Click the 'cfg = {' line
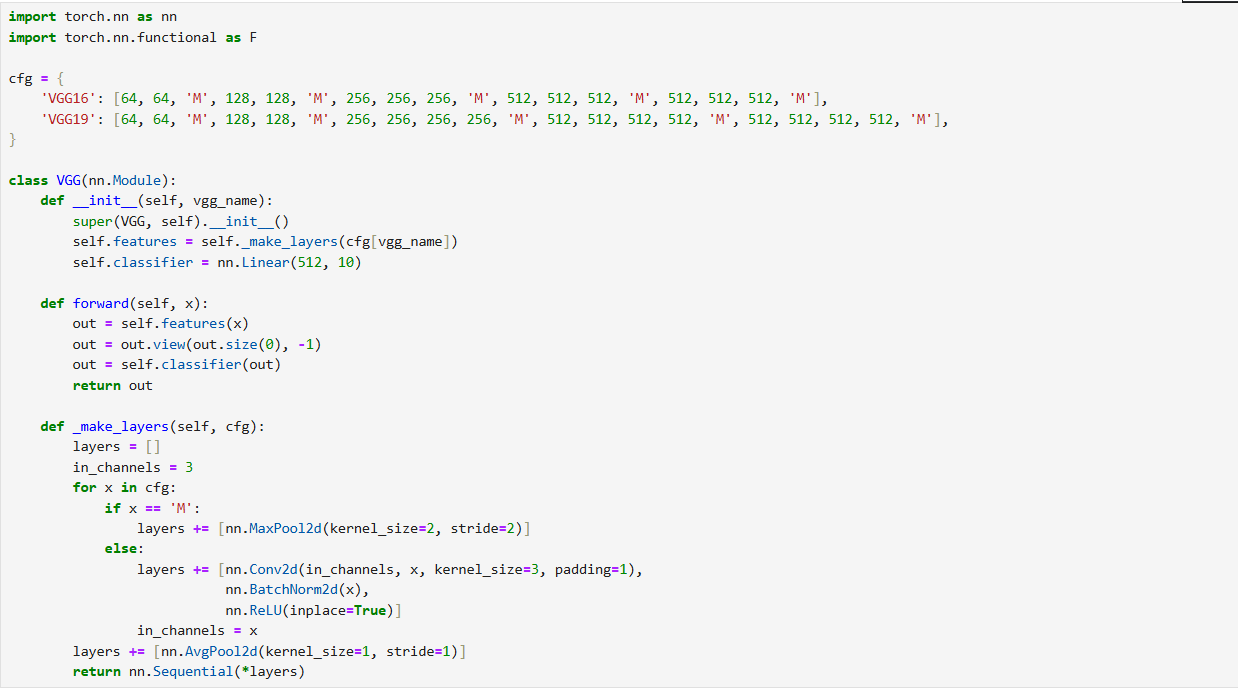This screenshot has height=688, width=1238. [36, 78]
